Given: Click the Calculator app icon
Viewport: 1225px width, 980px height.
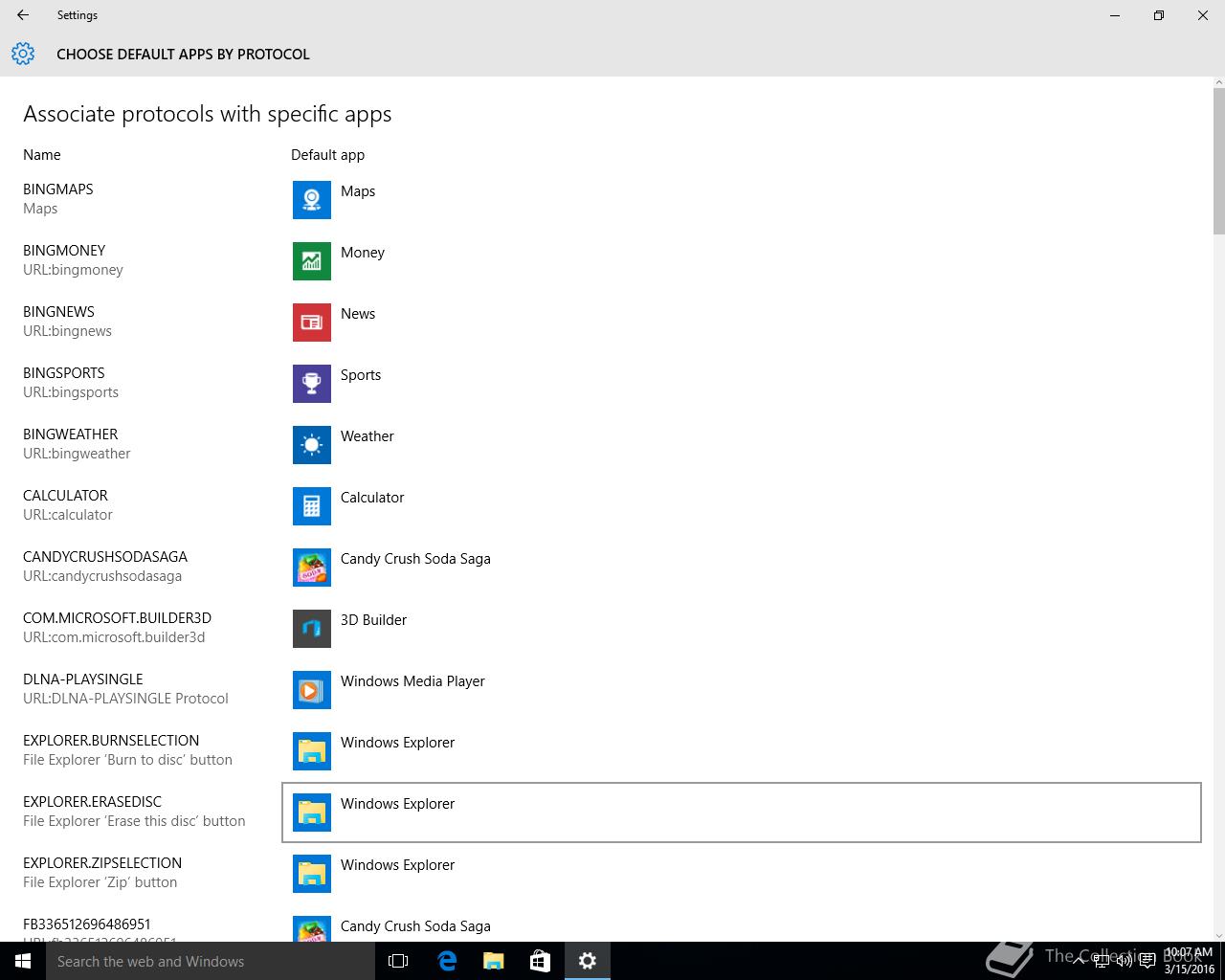Looking at the screenshot, I should (312, 505).
